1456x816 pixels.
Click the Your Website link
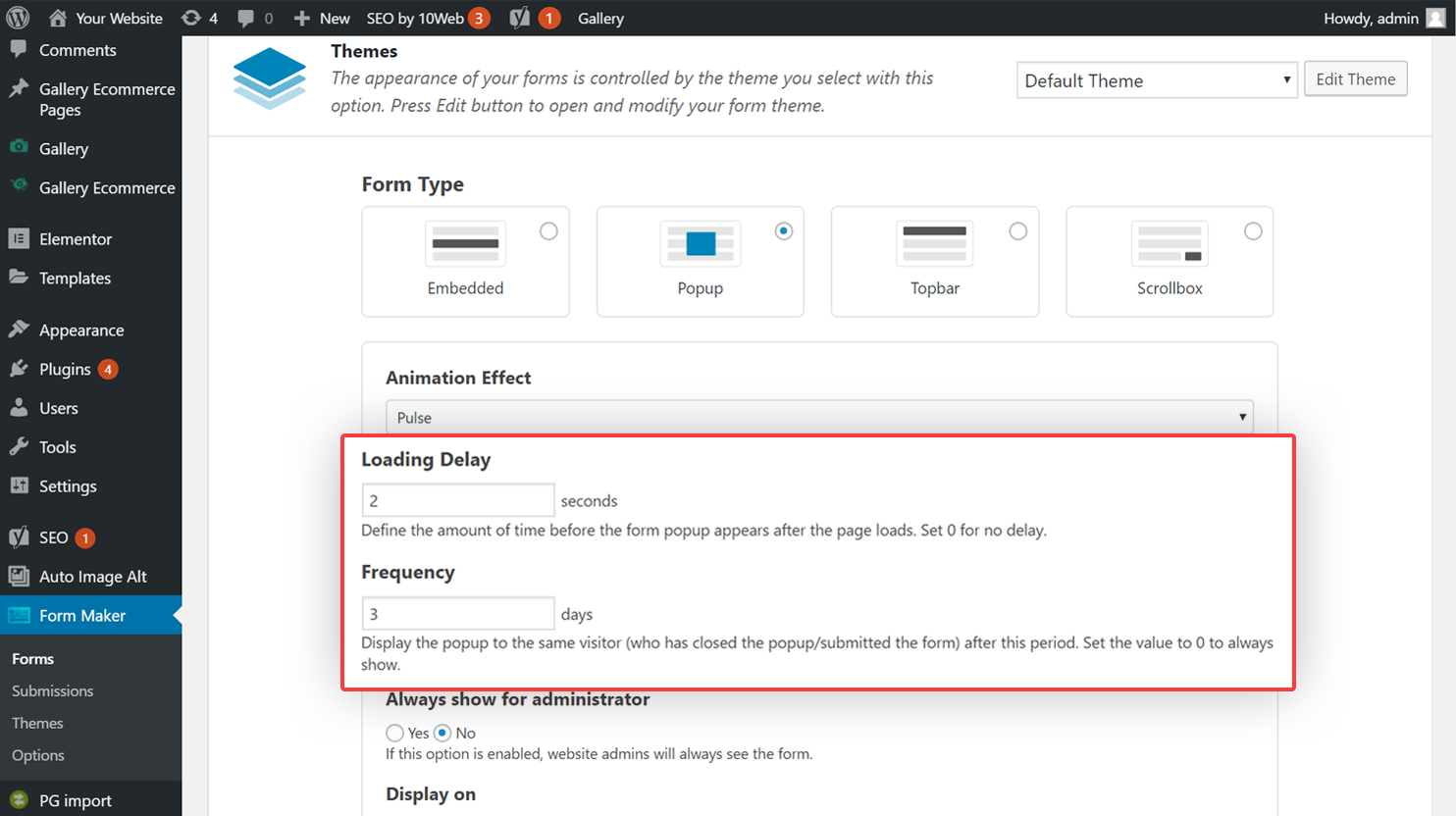(120, 19)
